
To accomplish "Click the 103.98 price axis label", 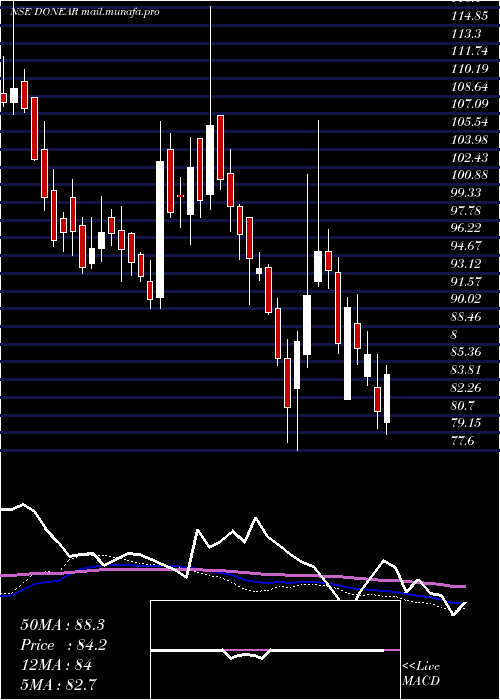I will tap(469, 140).
